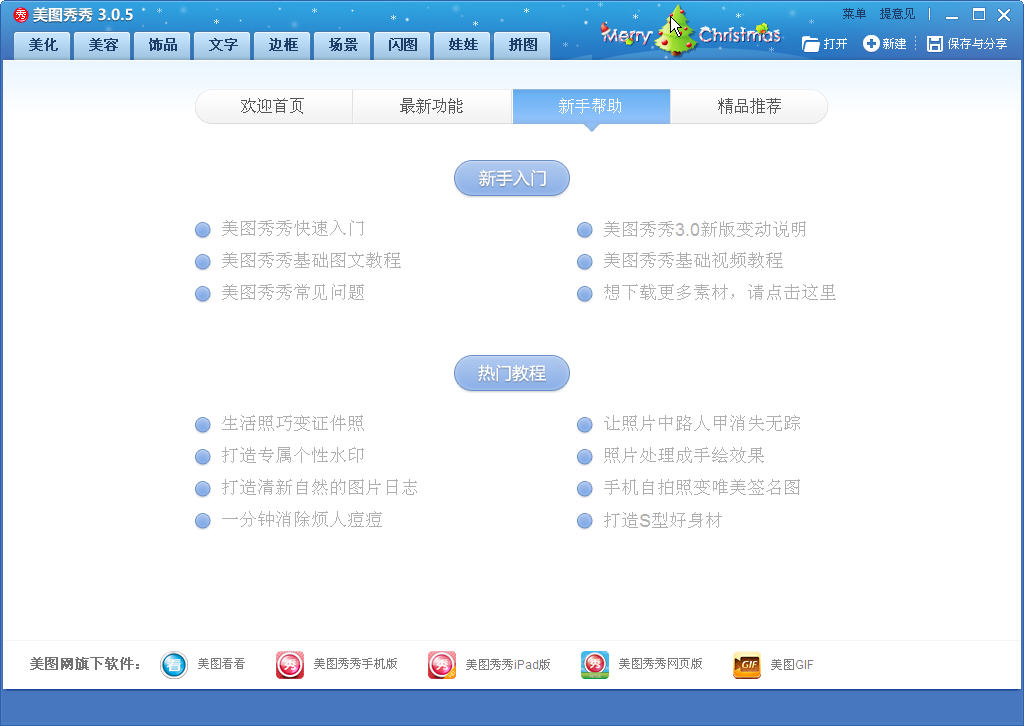Switch to the 美容 tab
The image size is (1024, 726).
[103, 45]
